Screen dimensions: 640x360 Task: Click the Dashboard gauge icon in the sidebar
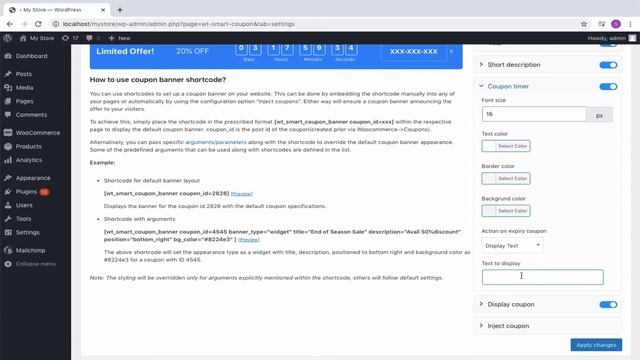pyautogui.click(x=8, y=56)
